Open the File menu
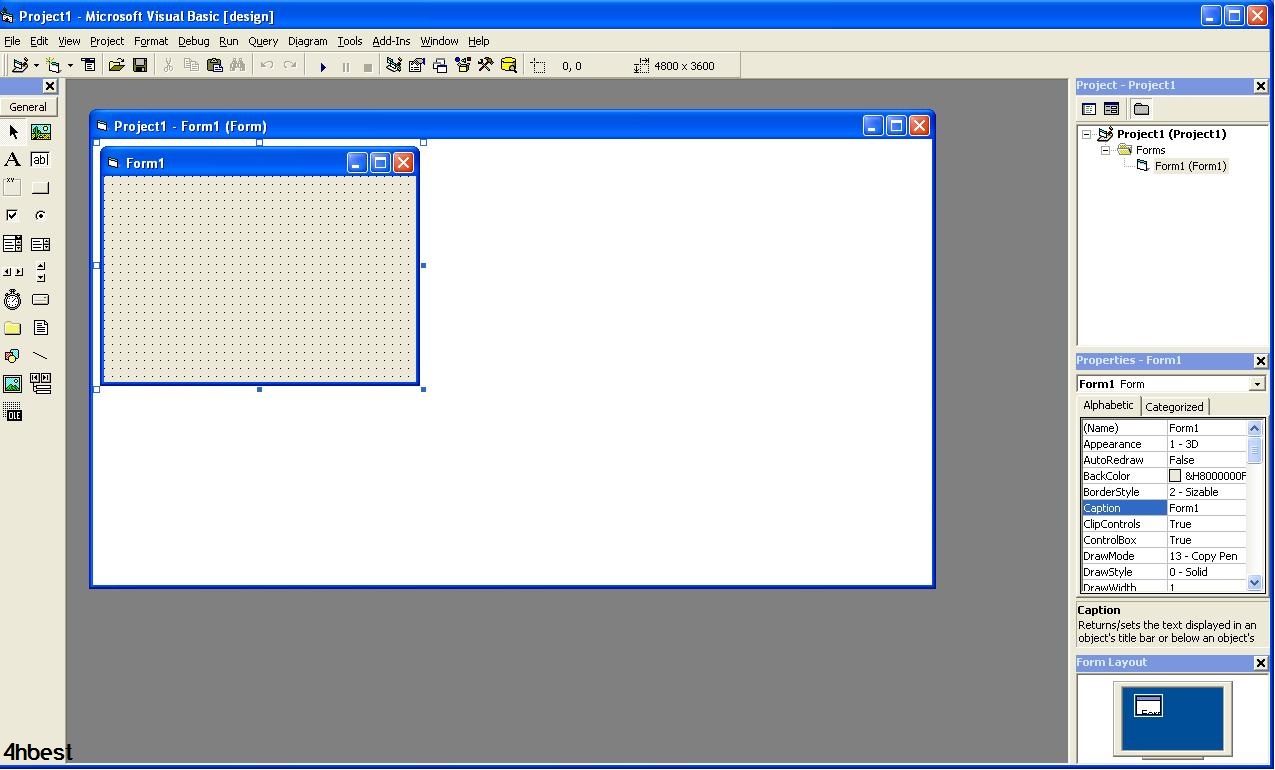The width and height of the screenshot is (1275, 770). [12, 41]
